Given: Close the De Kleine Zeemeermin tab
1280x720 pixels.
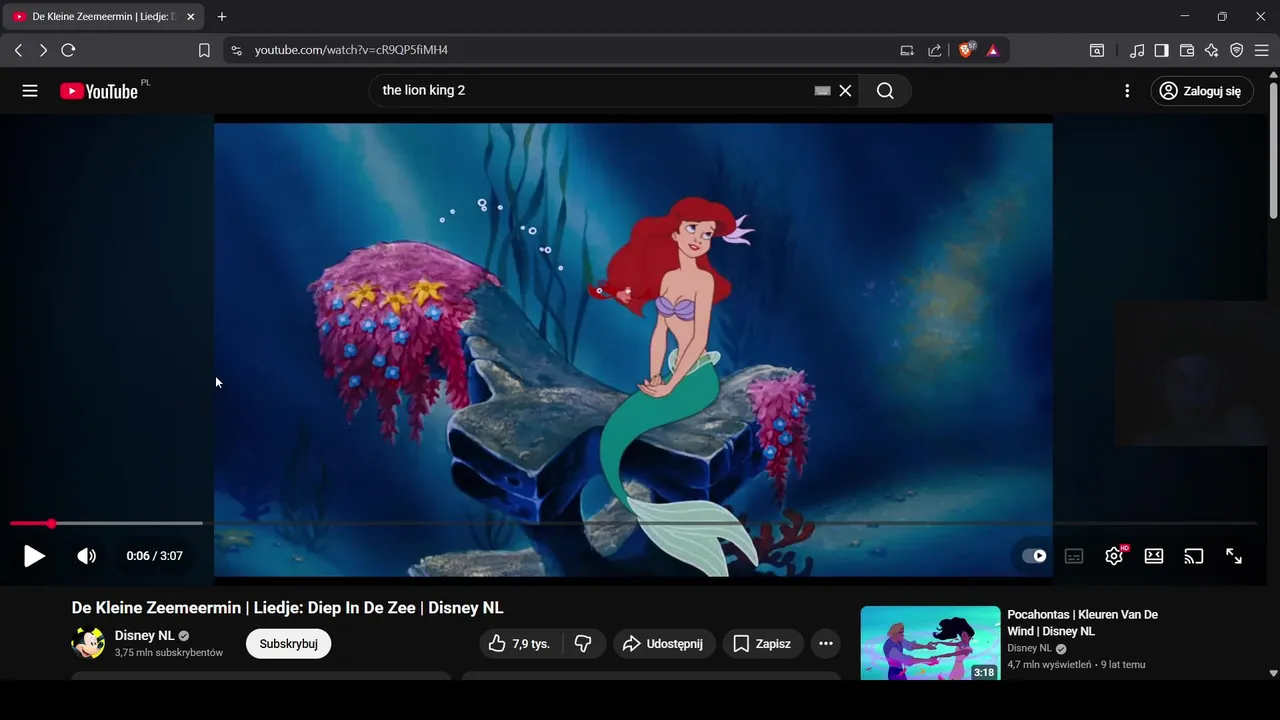Looking at the screenshot, I should click(x=191, y=17).
